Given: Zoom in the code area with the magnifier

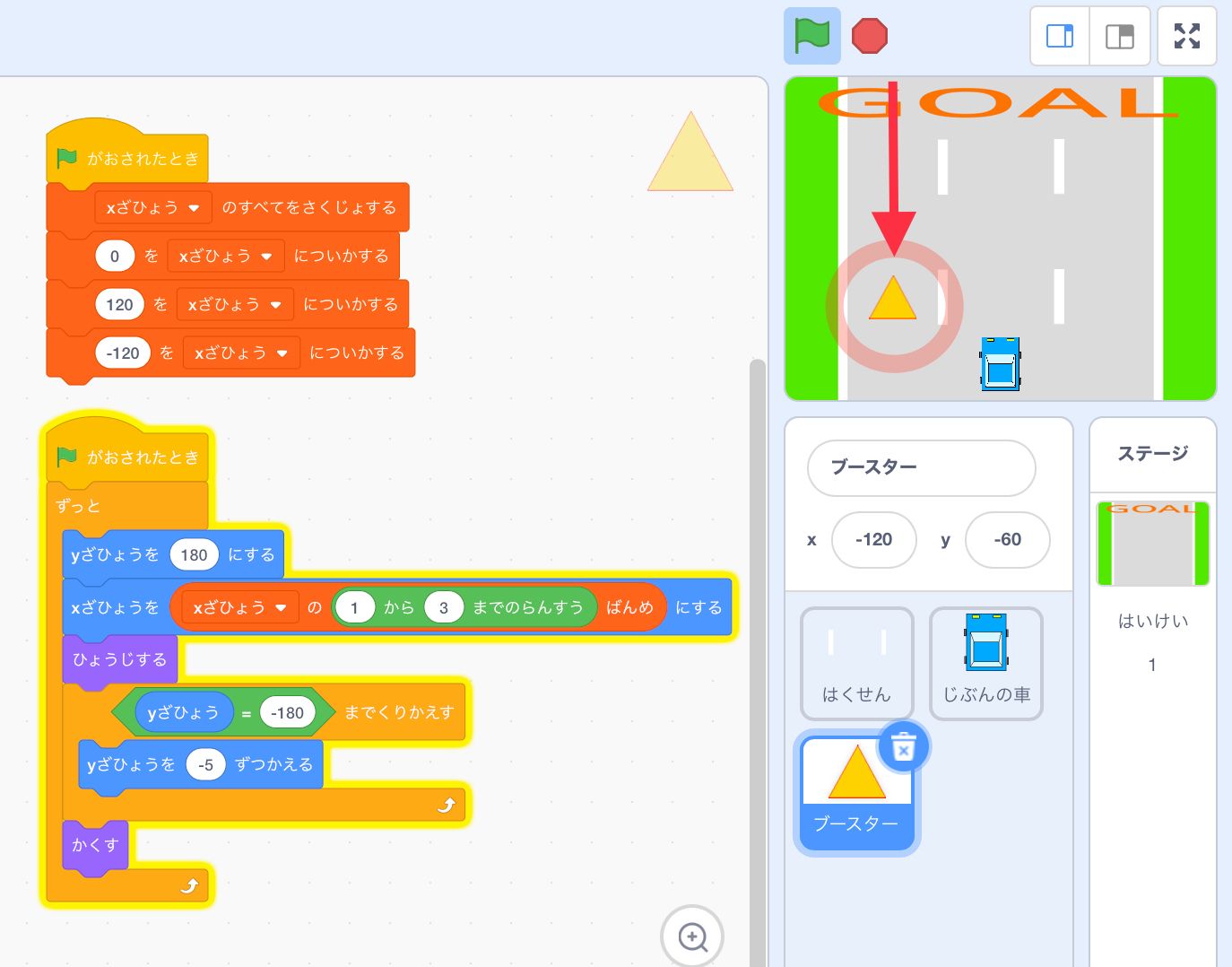Looking at the screenshot, I should click(690, 936).
